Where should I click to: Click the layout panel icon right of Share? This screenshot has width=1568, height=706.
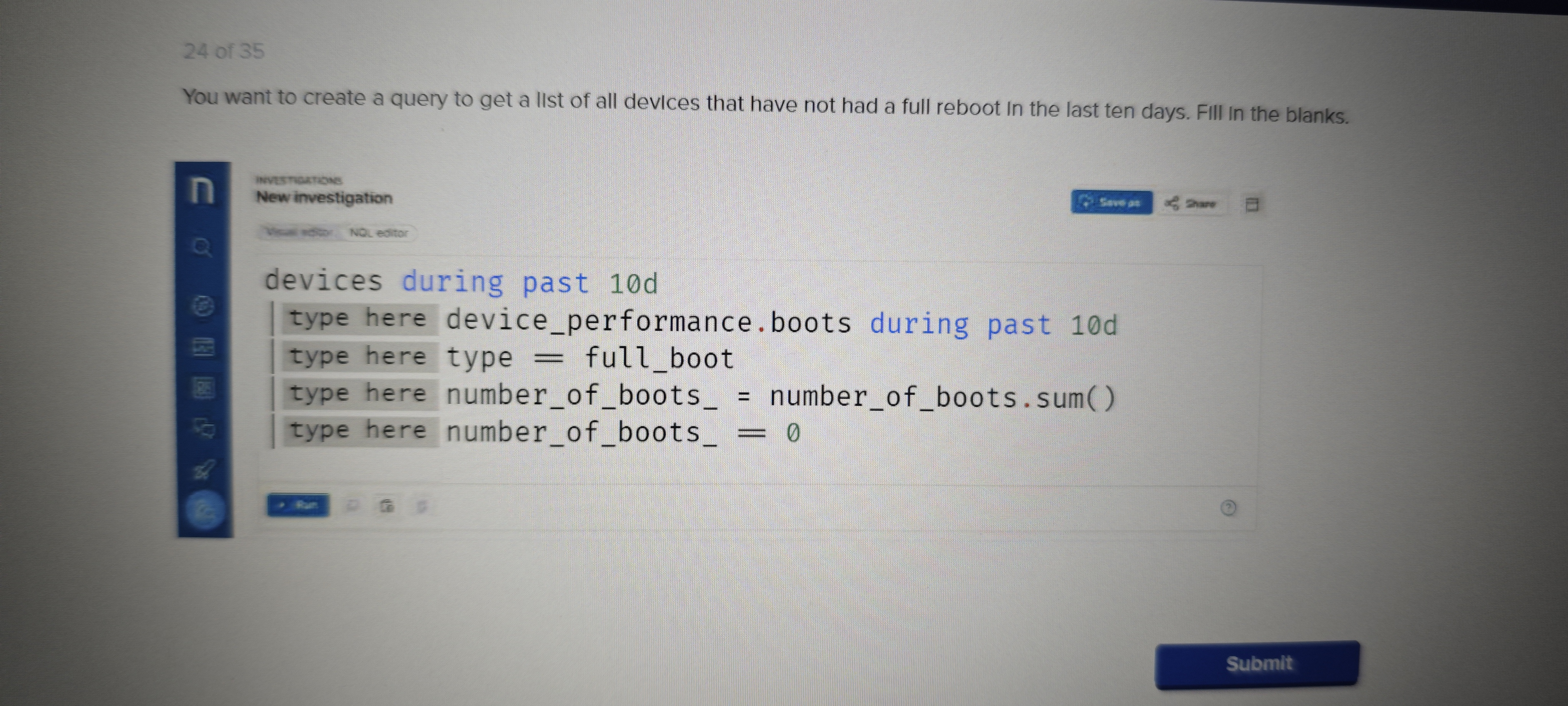1251,204
